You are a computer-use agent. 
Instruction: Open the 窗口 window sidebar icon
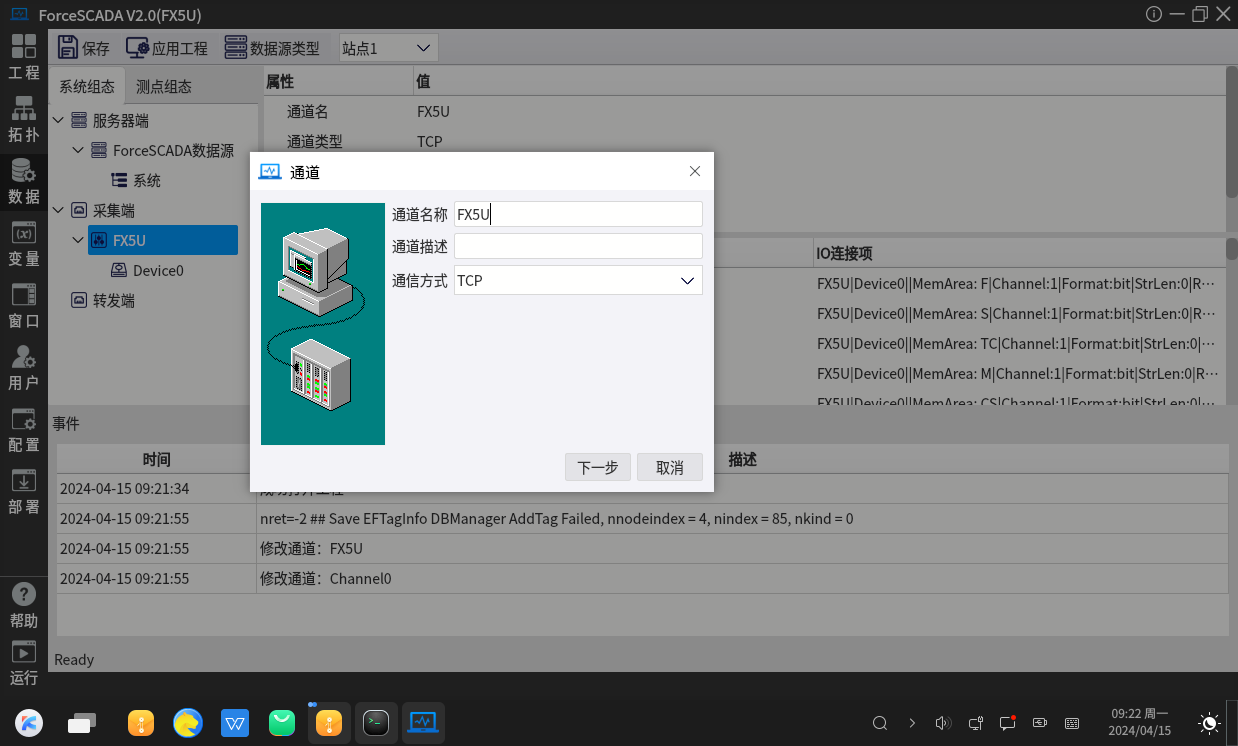pyautogui.click(x=23, y=305)
